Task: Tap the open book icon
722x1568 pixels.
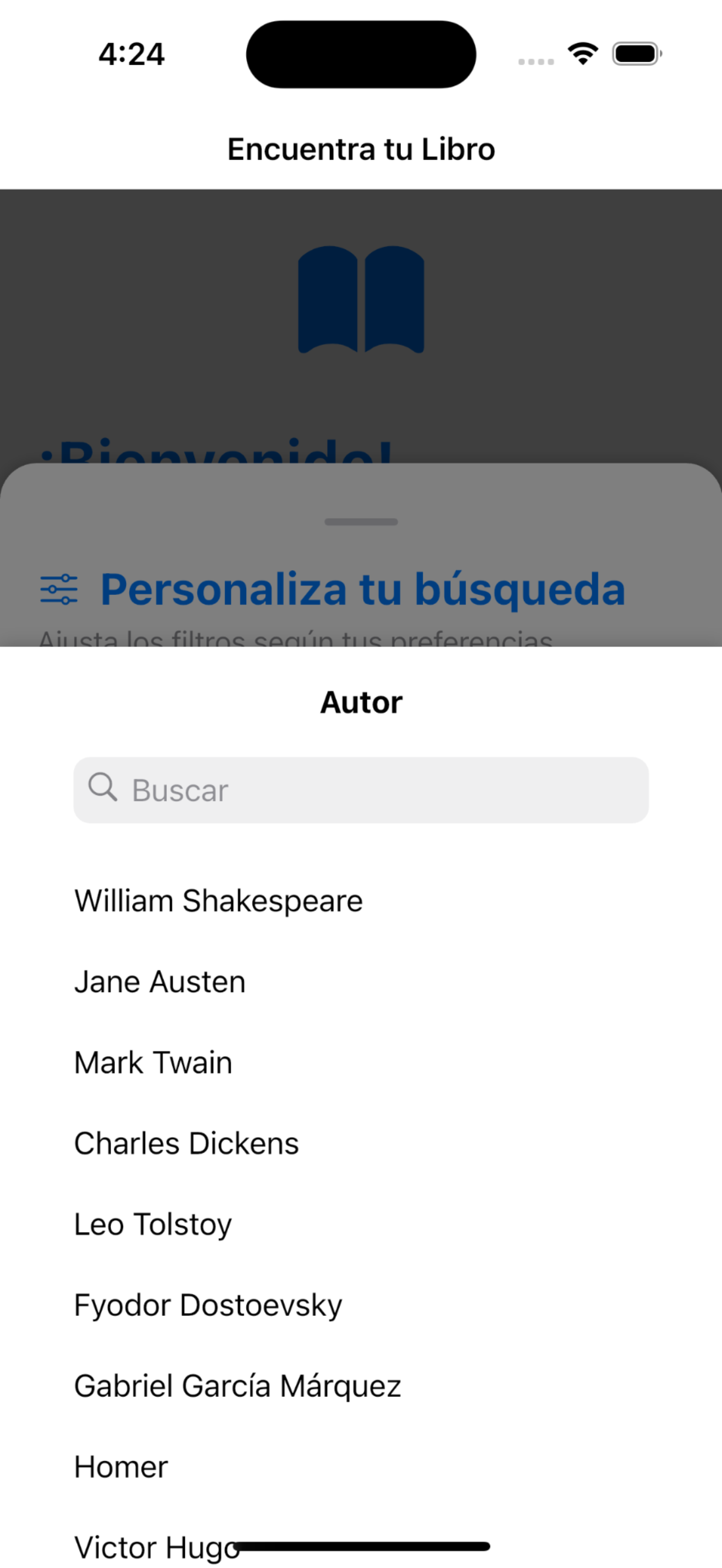Action: 361,300
